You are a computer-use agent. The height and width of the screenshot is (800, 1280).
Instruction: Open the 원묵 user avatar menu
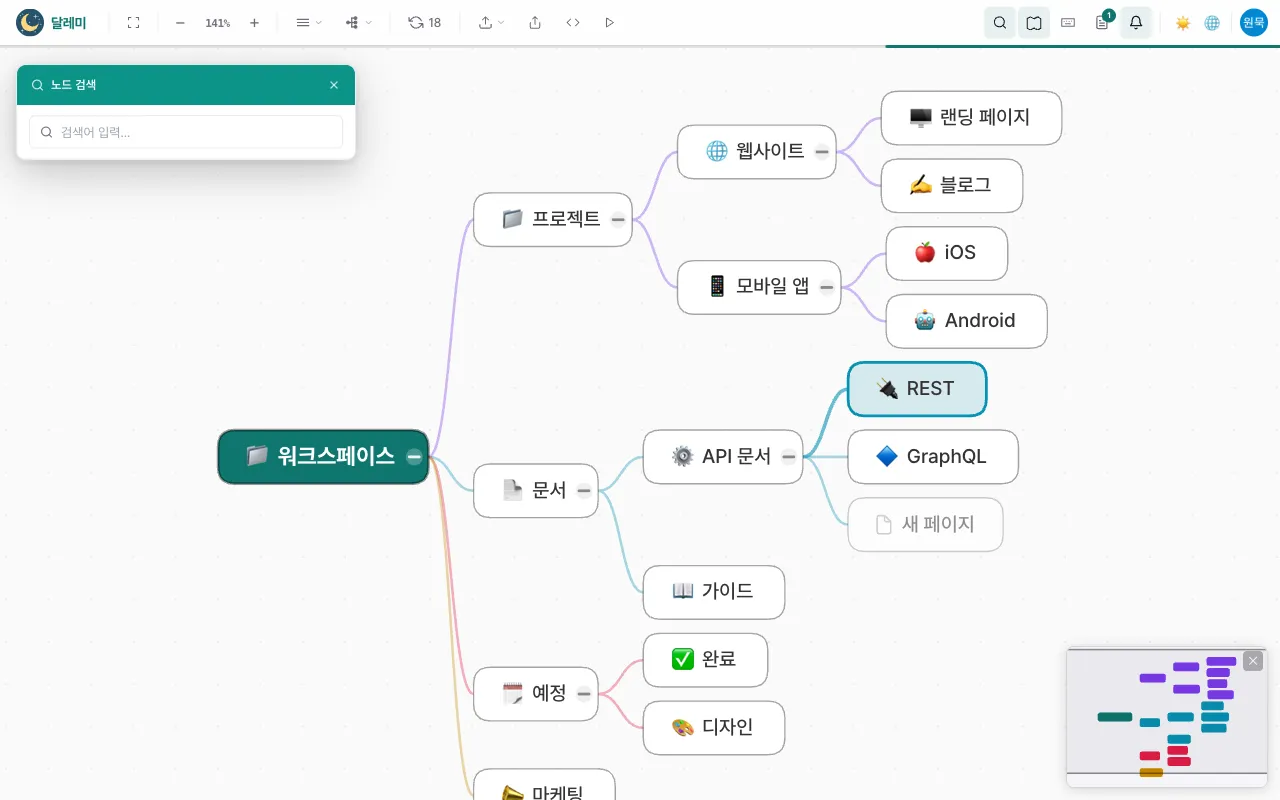click(x=1254, y=22)
